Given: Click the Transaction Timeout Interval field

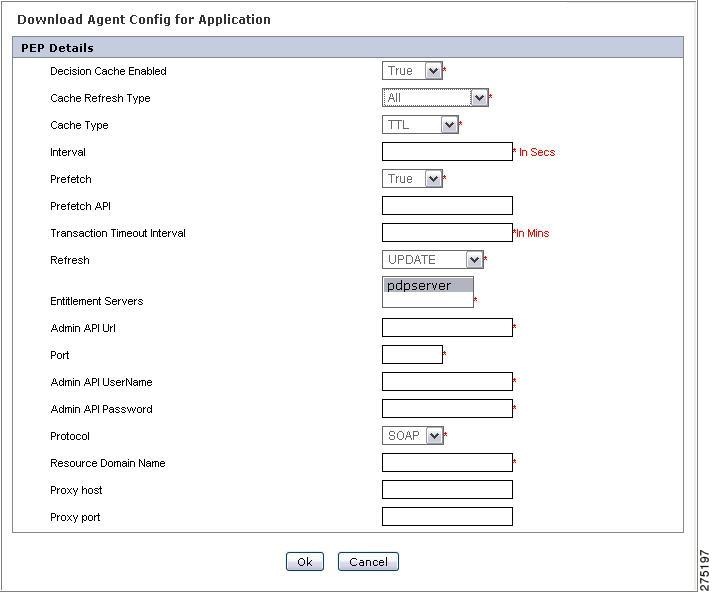Looking at the screenshot, I should pyautogui.click(x=447, y=232).
